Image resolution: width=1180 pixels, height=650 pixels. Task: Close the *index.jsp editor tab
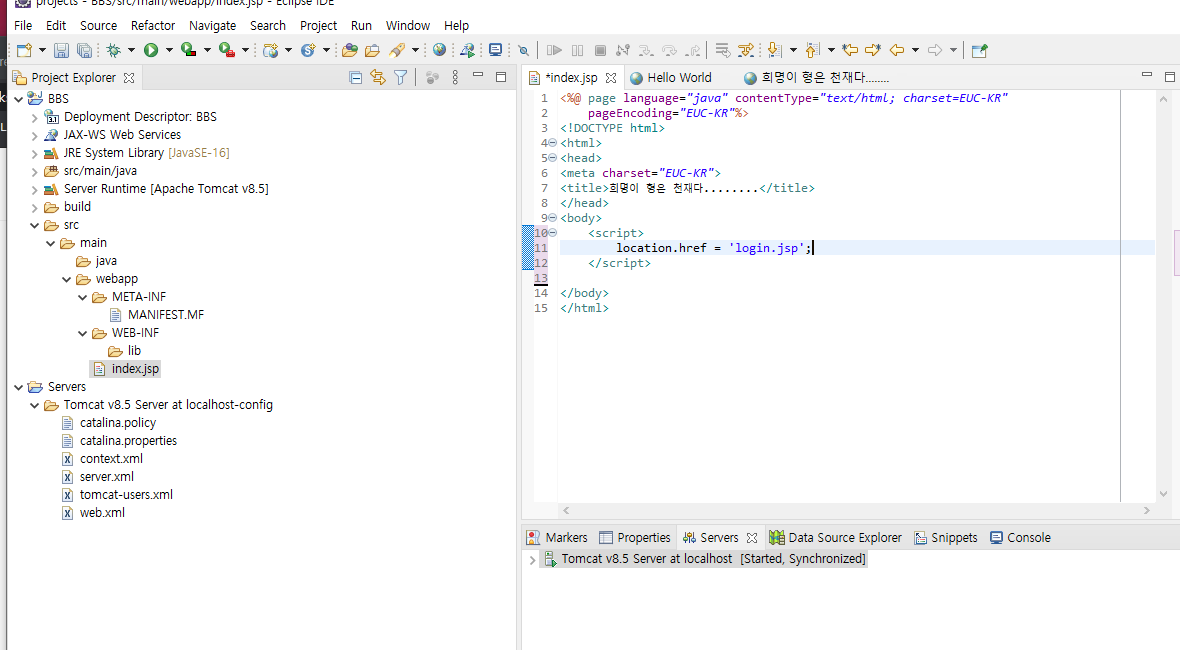click(611, 77)
